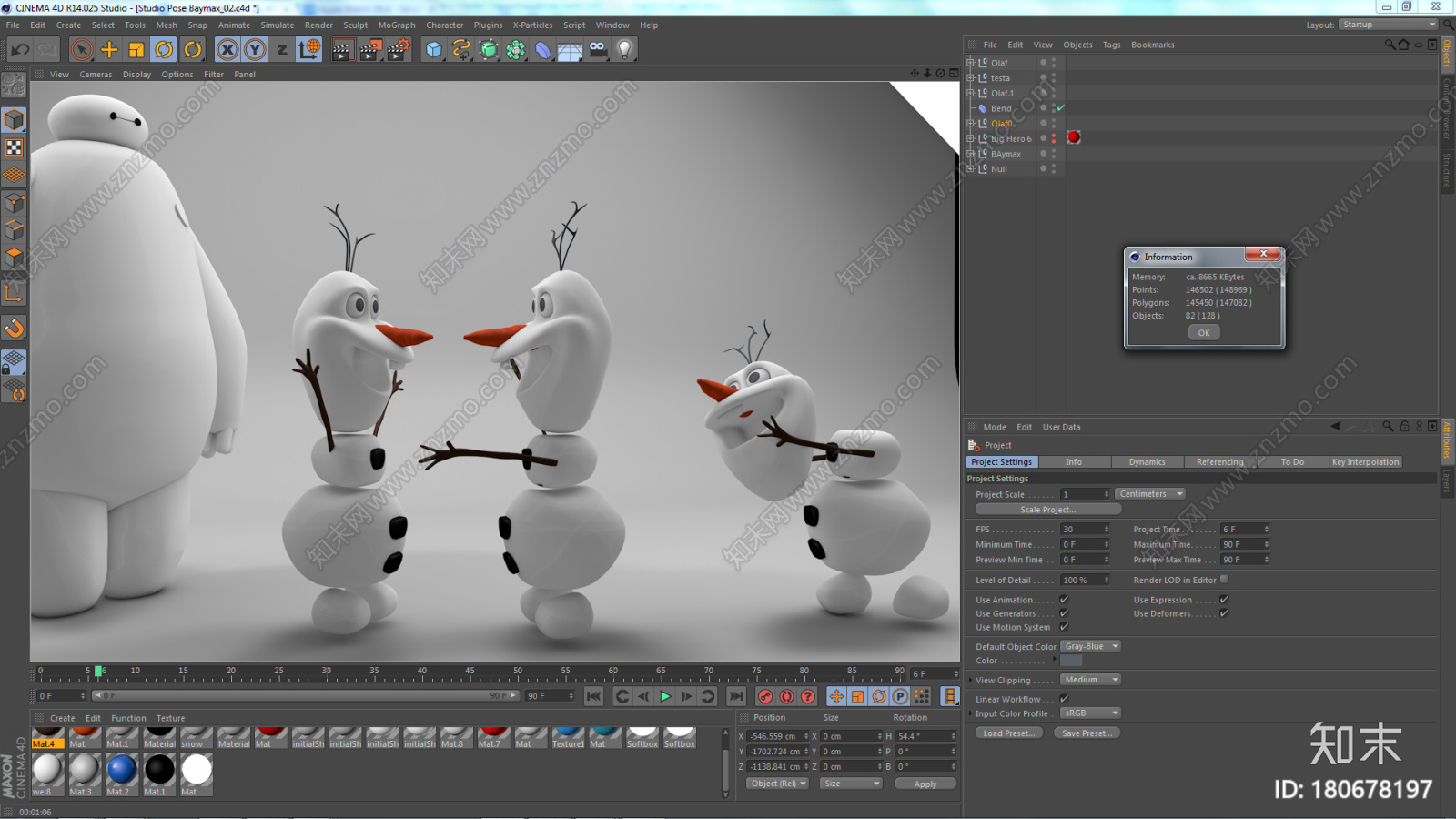
Task: Jump to end of animation
Action: pyautogui.click(x=736, y=696)
